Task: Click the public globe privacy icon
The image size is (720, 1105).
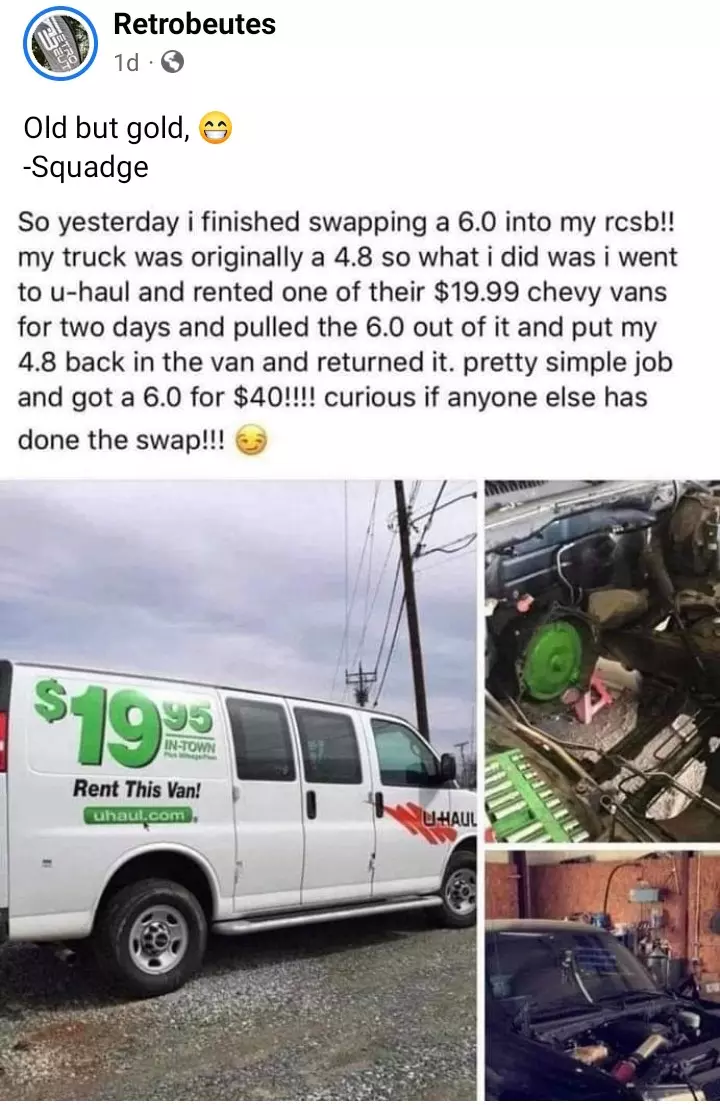Action: (x=173, y=63)
